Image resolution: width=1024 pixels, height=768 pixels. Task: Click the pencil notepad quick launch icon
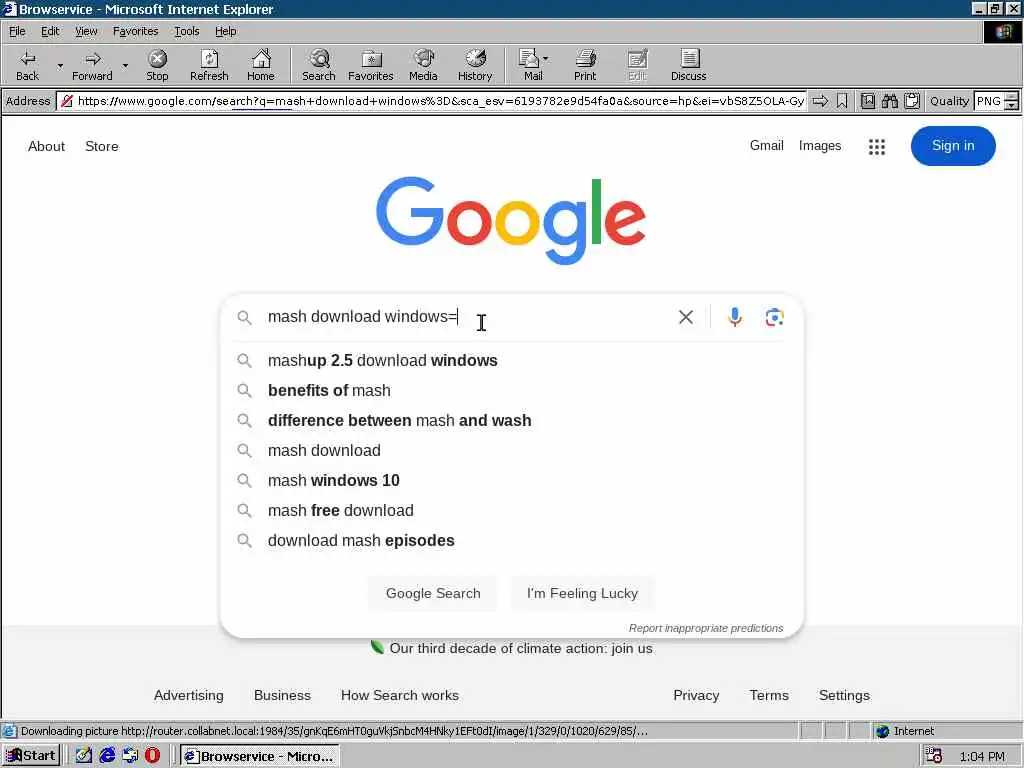coord(84,756)
